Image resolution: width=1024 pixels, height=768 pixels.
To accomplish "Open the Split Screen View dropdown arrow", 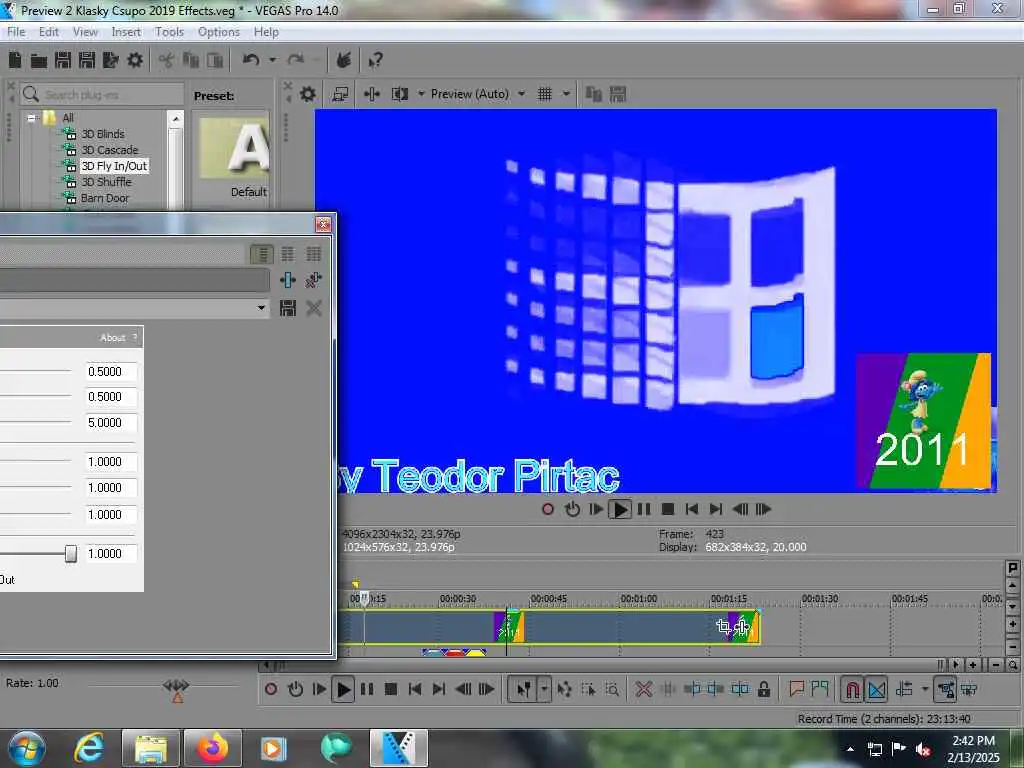I will click(421, 94).
